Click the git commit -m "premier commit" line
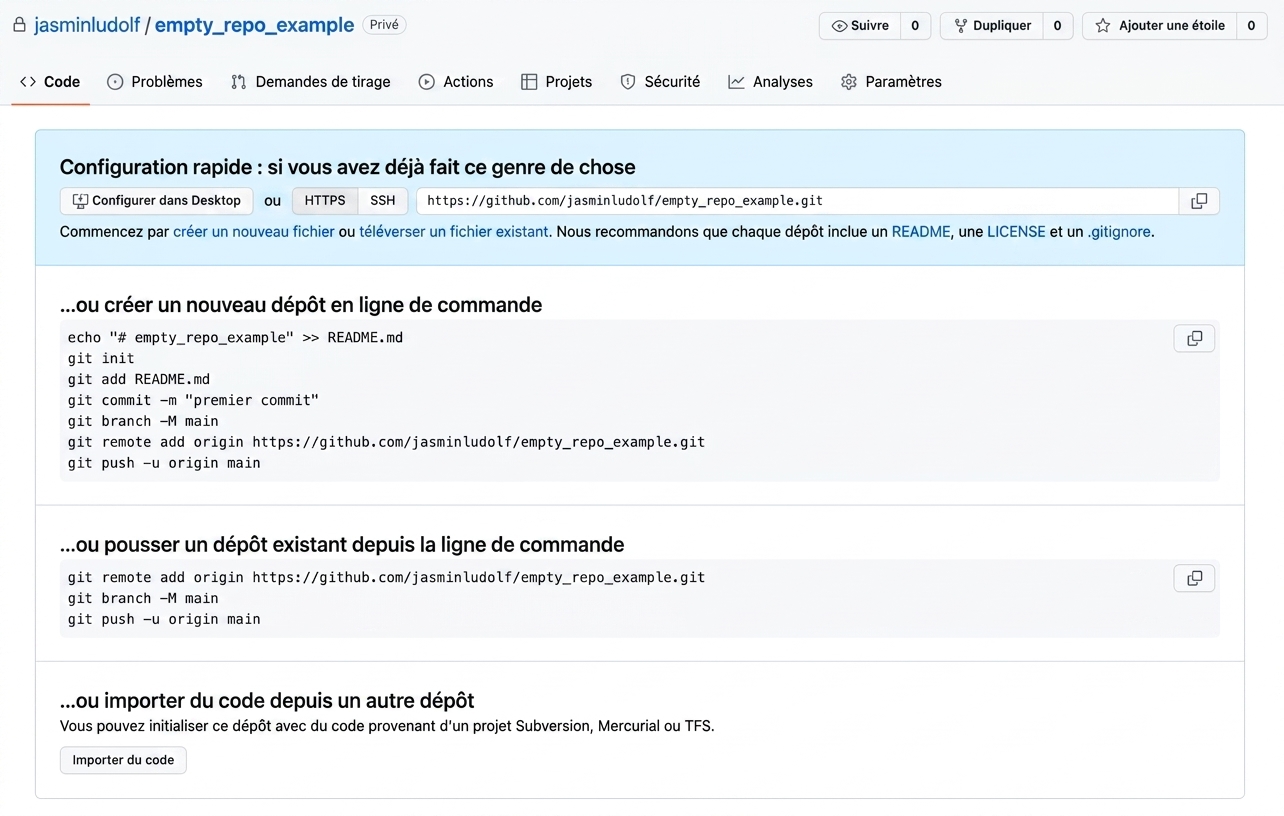This screenshot has height=816, width=1284. [x=193, y=401]
